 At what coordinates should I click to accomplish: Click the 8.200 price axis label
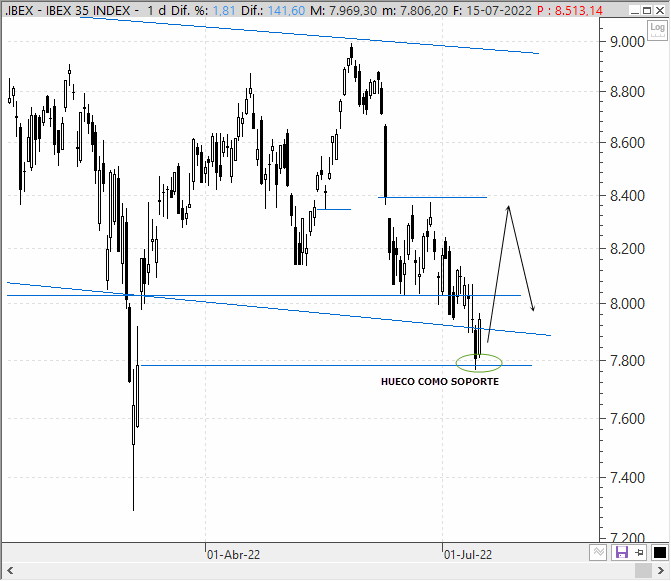pyautogui.click(x=627, y=249)
